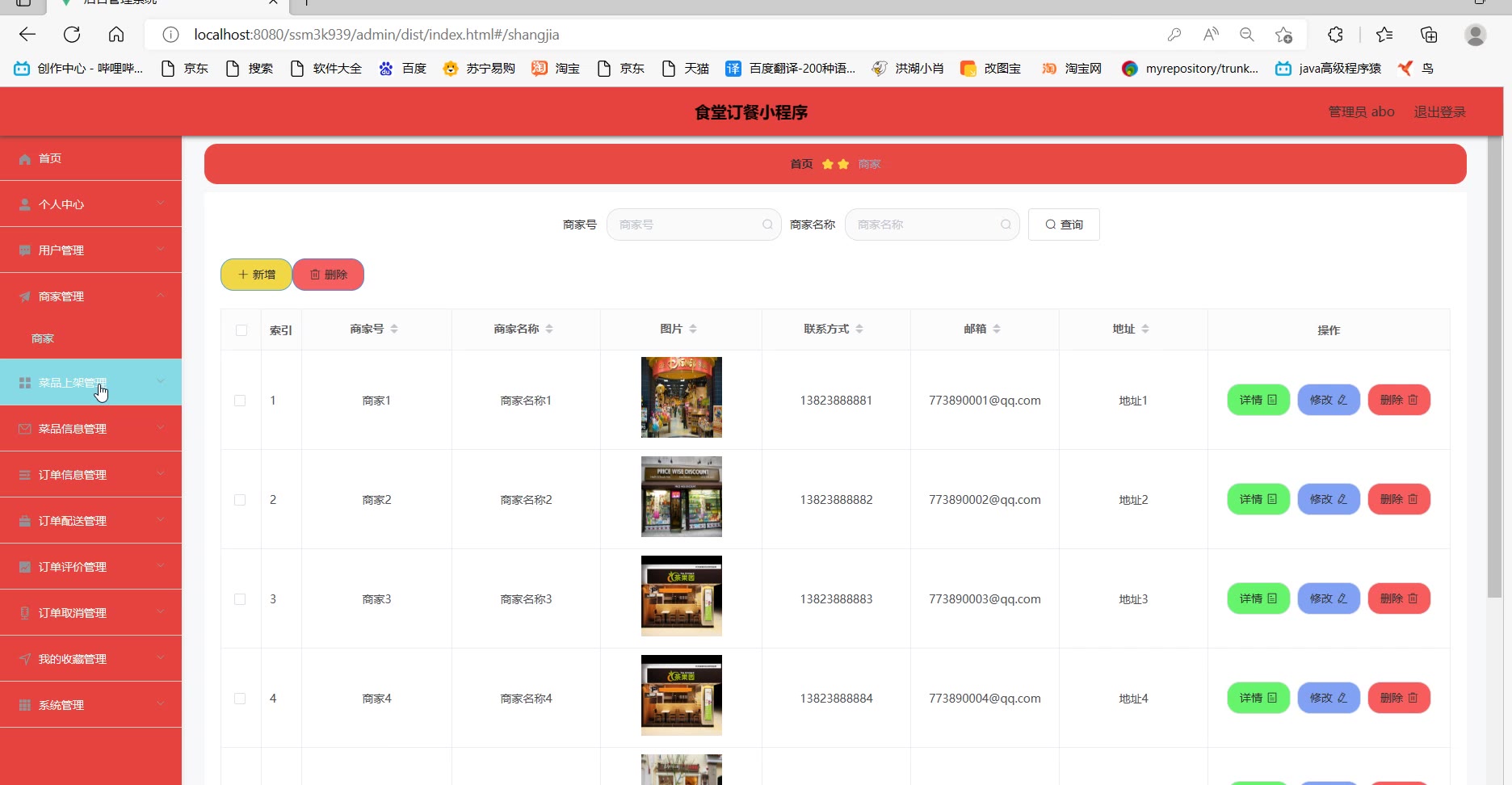Image resolution: width=1512 pixels, height=785 pixels.
Task: Click the browser refresh icon
Action: point(72,35)
